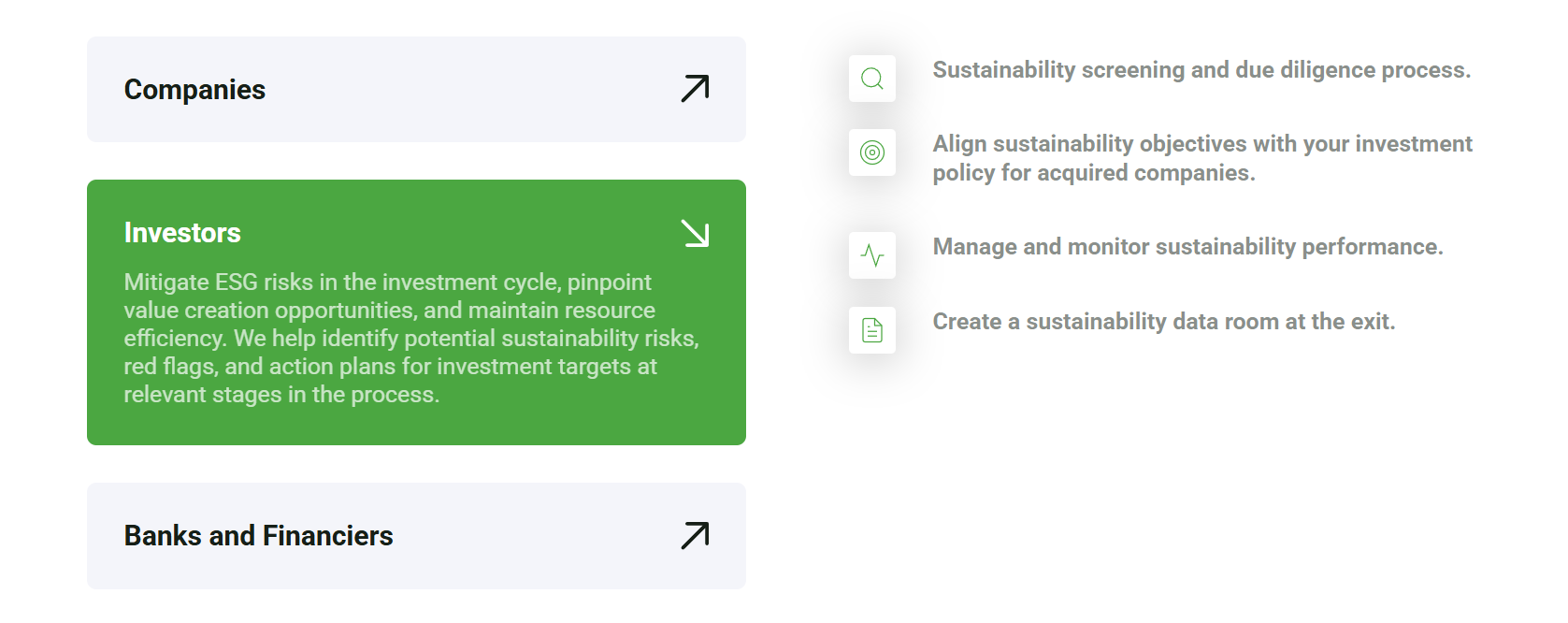Select the Investors heading
This screenshot has height=623, width=1568.
[x=182, y=233]
